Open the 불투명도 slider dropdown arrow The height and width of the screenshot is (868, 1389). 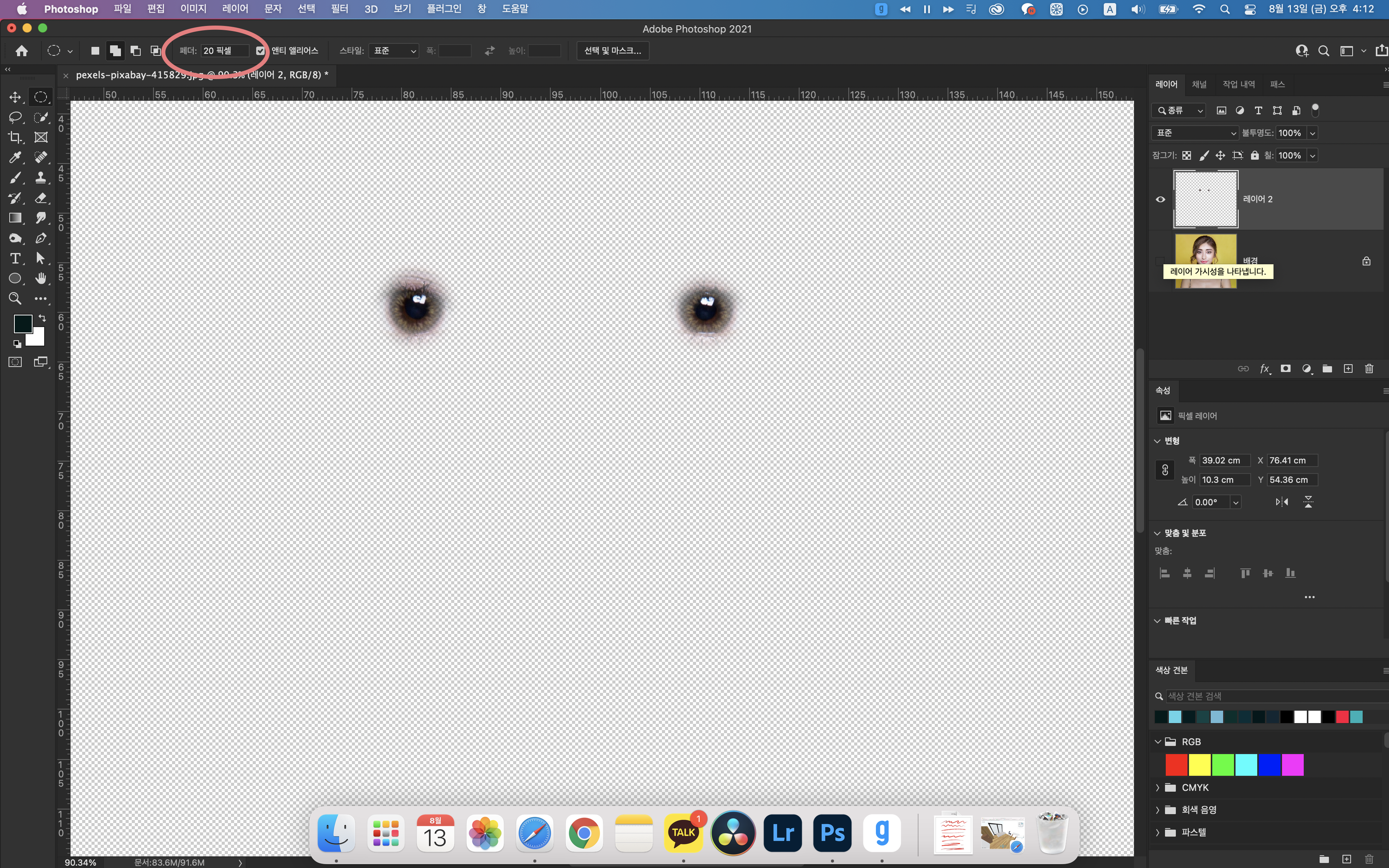pyautogui.click(x=1312, y=133)
